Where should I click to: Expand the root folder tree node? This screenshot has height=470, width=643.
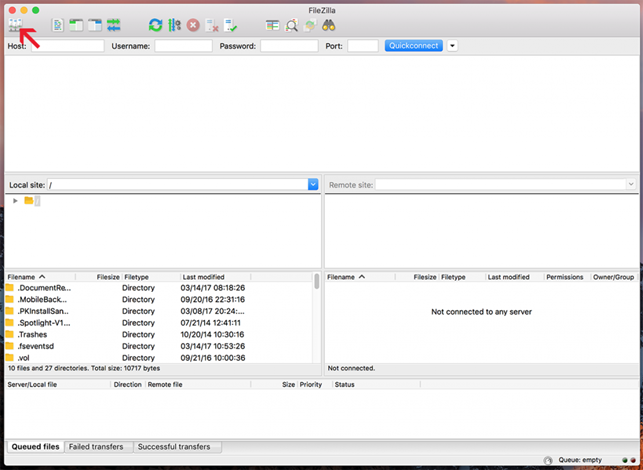[x=15, y=201]
